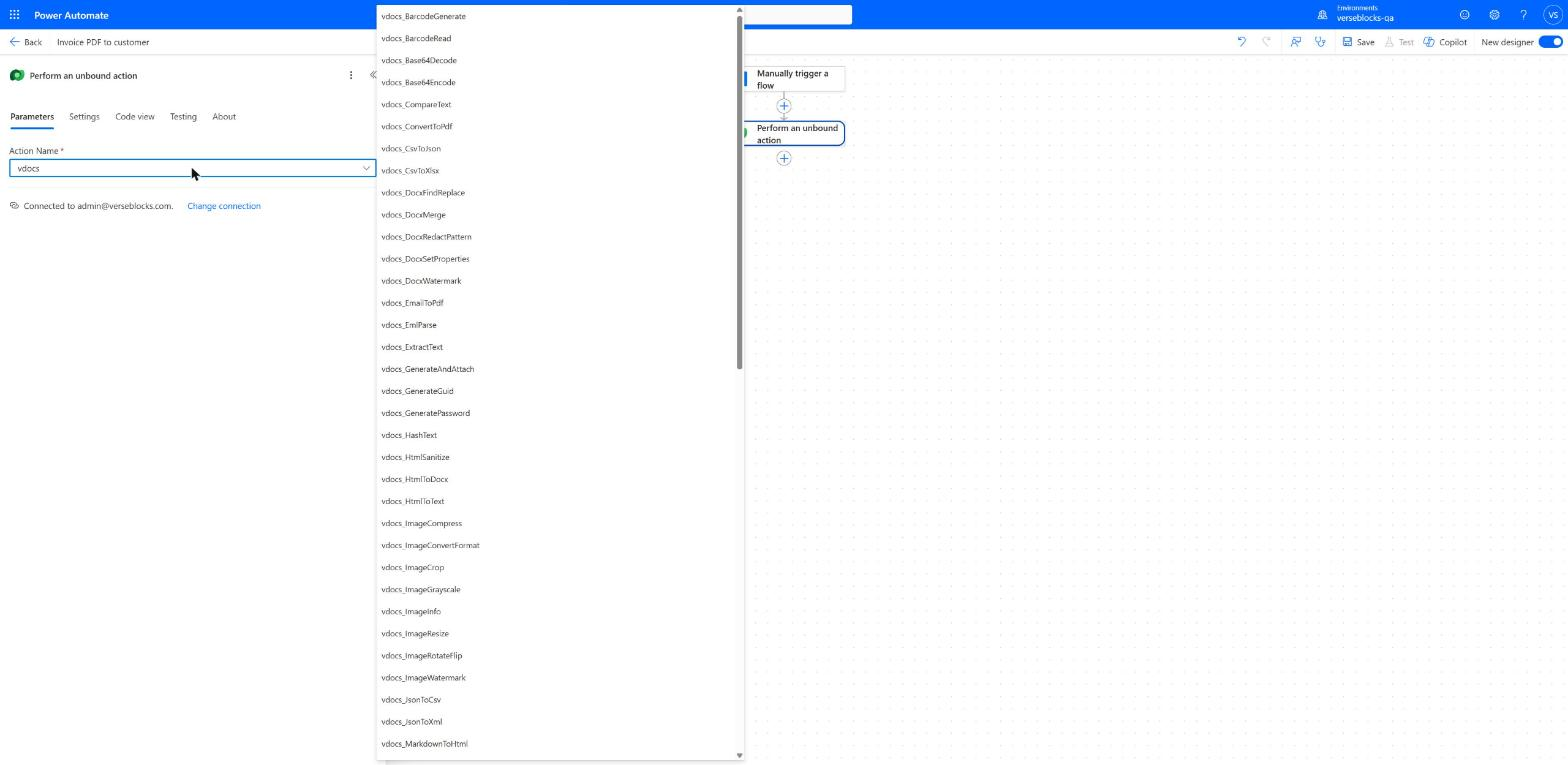This screenshot has height=765, width=1568.
Task: Click the connection link icon
Action: (x=14, y=206)
